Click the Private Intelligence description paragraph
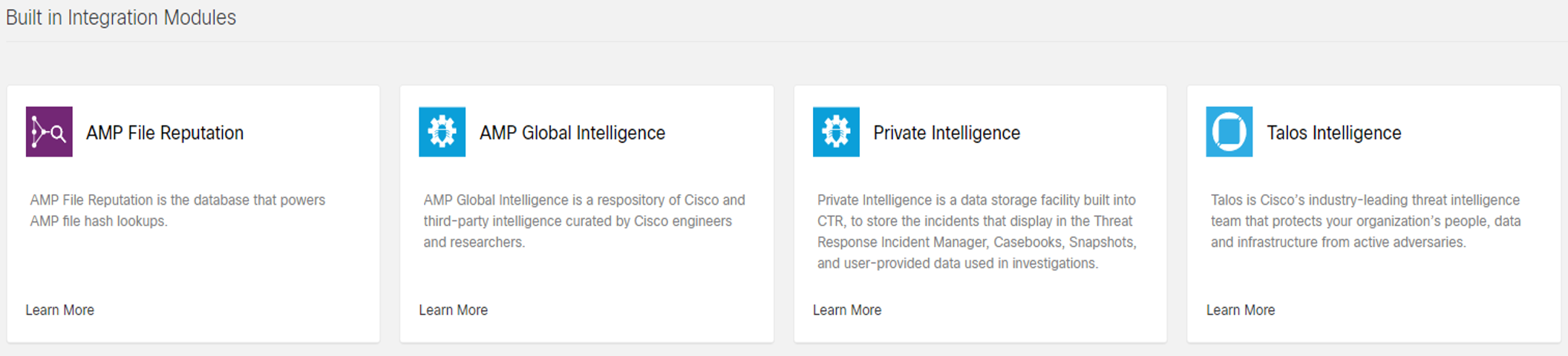Screen dimensions: 1568x356 tap(977, 231)
